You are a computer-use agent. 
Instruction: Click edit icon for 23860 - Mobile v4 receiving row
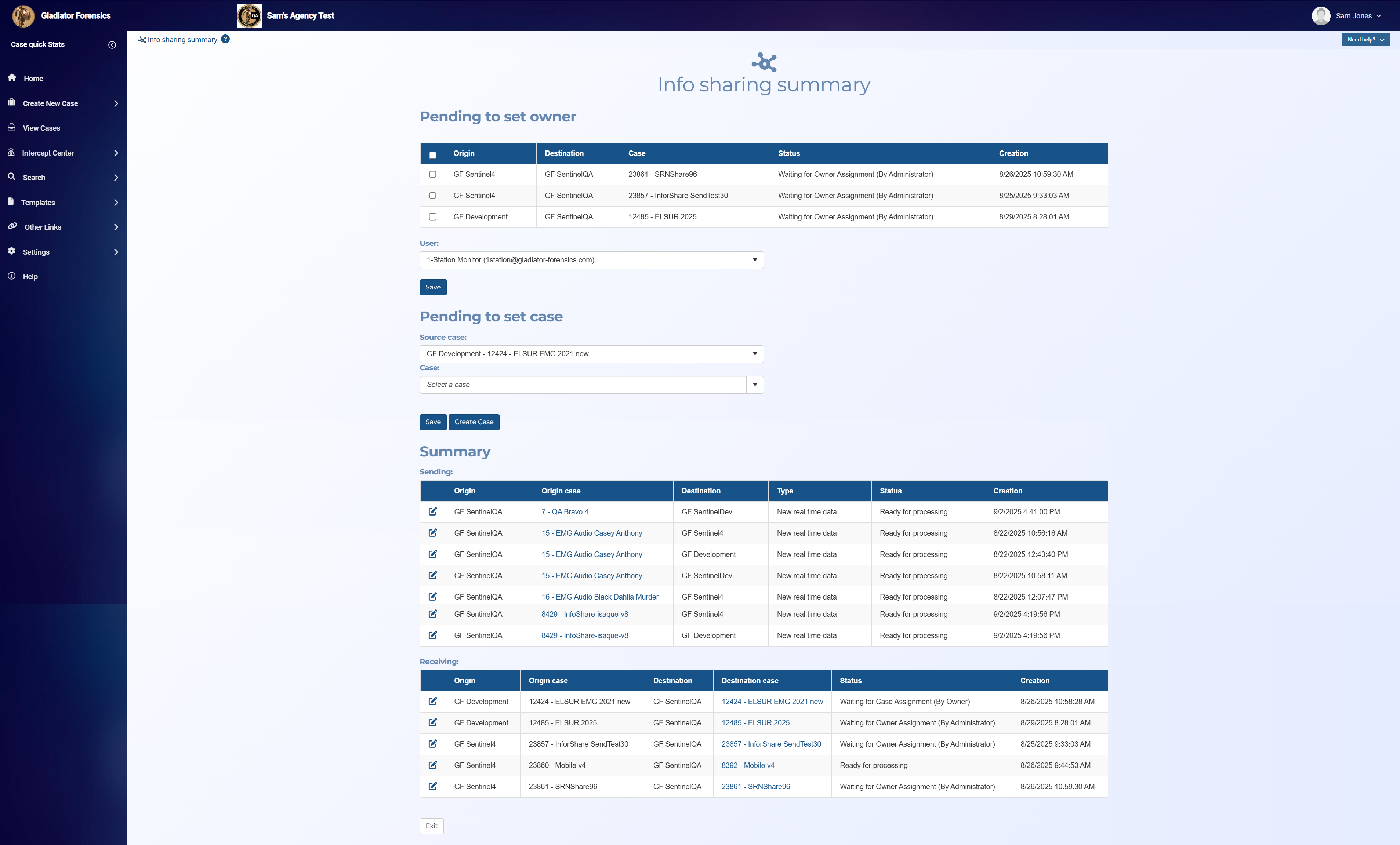432,765
